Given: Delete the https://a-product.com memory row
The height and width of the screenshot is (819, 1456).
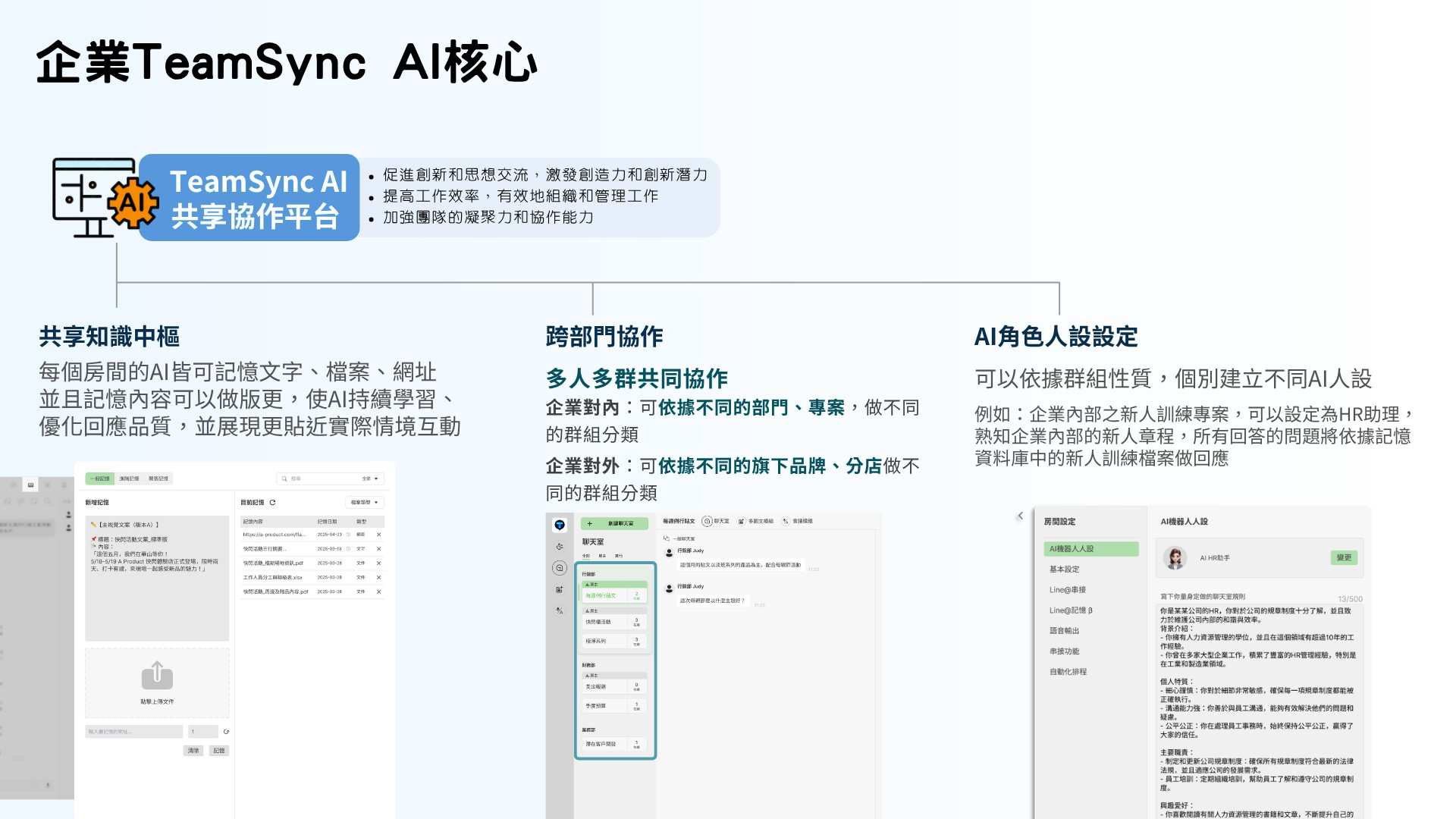Looking at the screenshot, I should (x=378, y=535).
